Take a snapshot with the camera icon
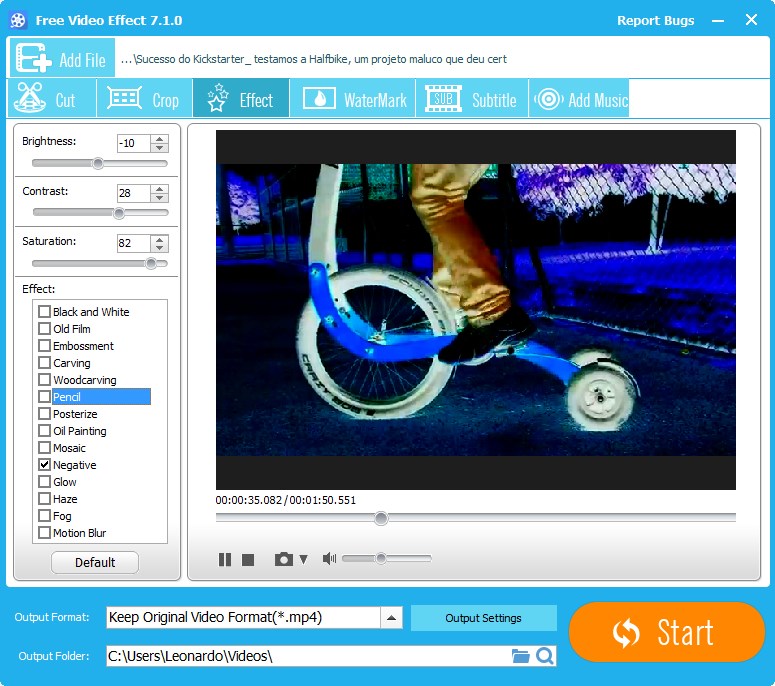 [284, 559]
